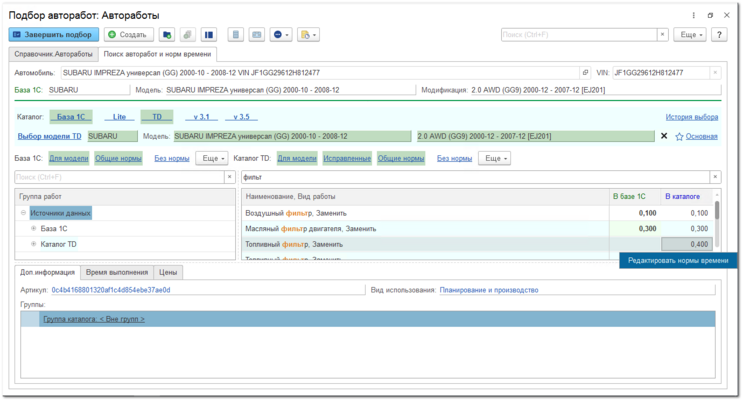Click the Основная link
The width and height of the screenshot is (743, 401).
coord(702,137)
